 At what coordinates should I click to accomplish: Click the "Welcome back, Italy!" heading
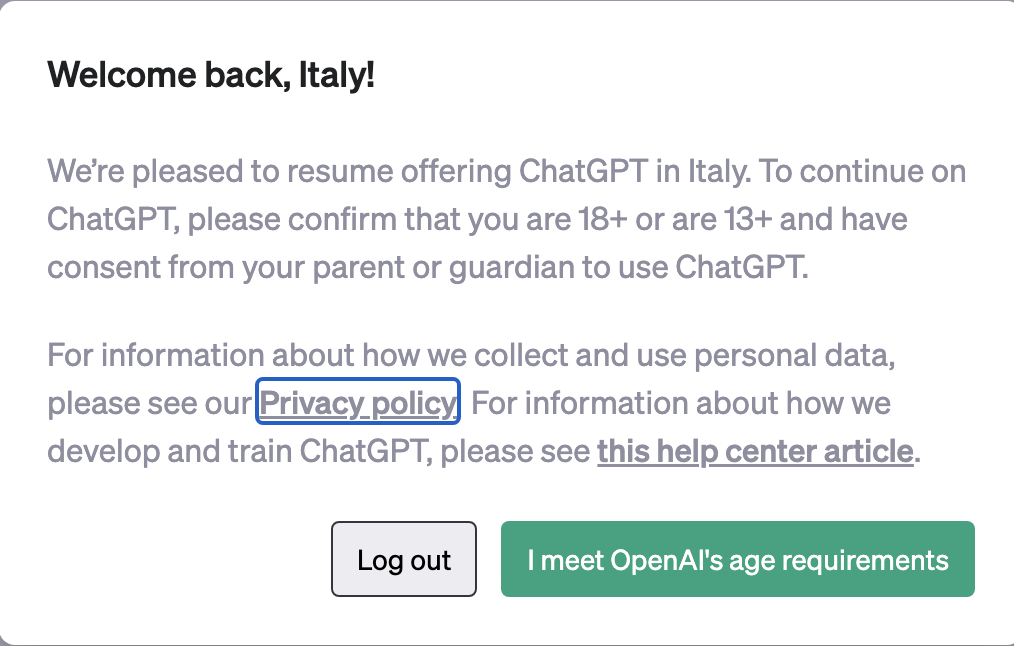click(x=211, y=75)
